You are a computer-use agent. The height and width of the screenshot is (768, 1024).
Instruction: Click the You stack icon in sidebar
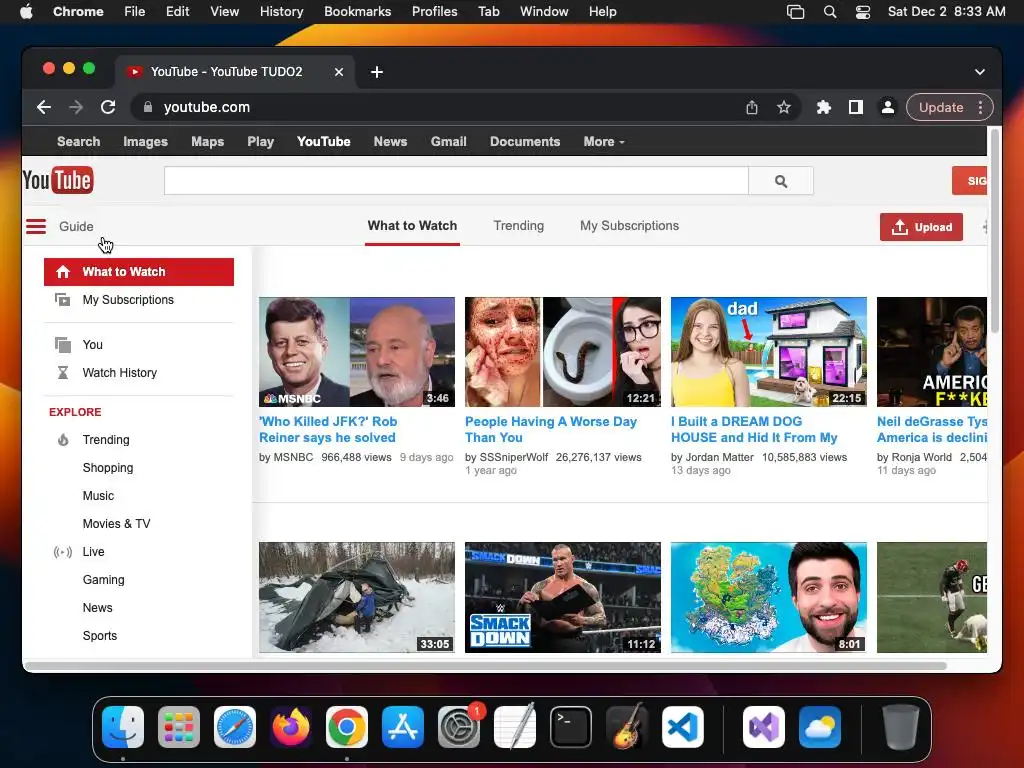(x=63, y=345)
